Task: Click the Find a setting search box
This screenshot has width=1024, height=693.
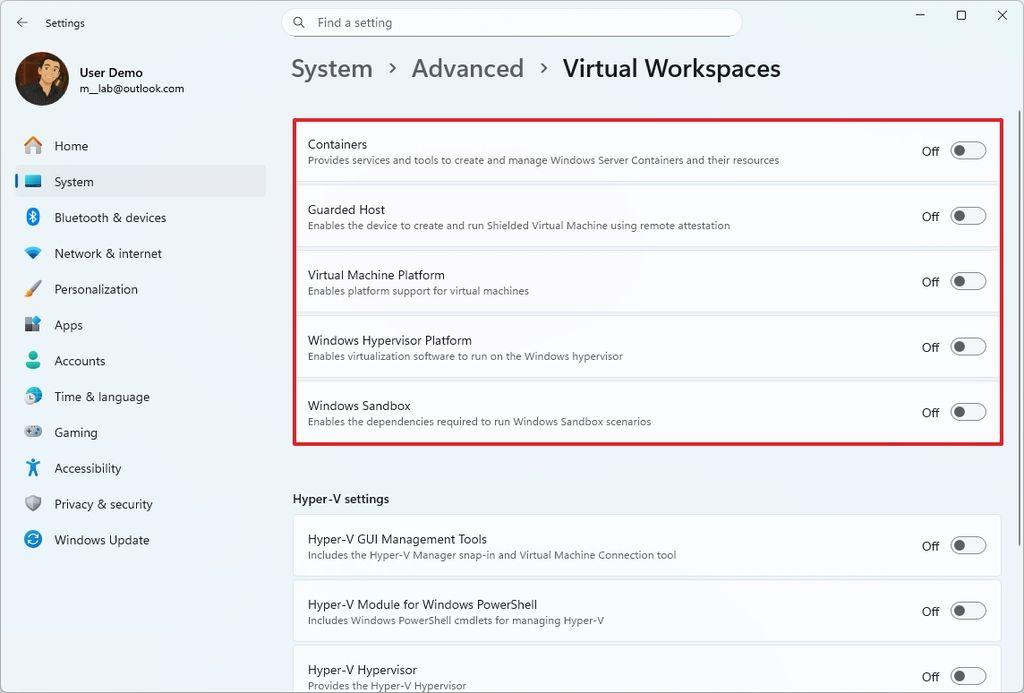Action: coord(512,22)
